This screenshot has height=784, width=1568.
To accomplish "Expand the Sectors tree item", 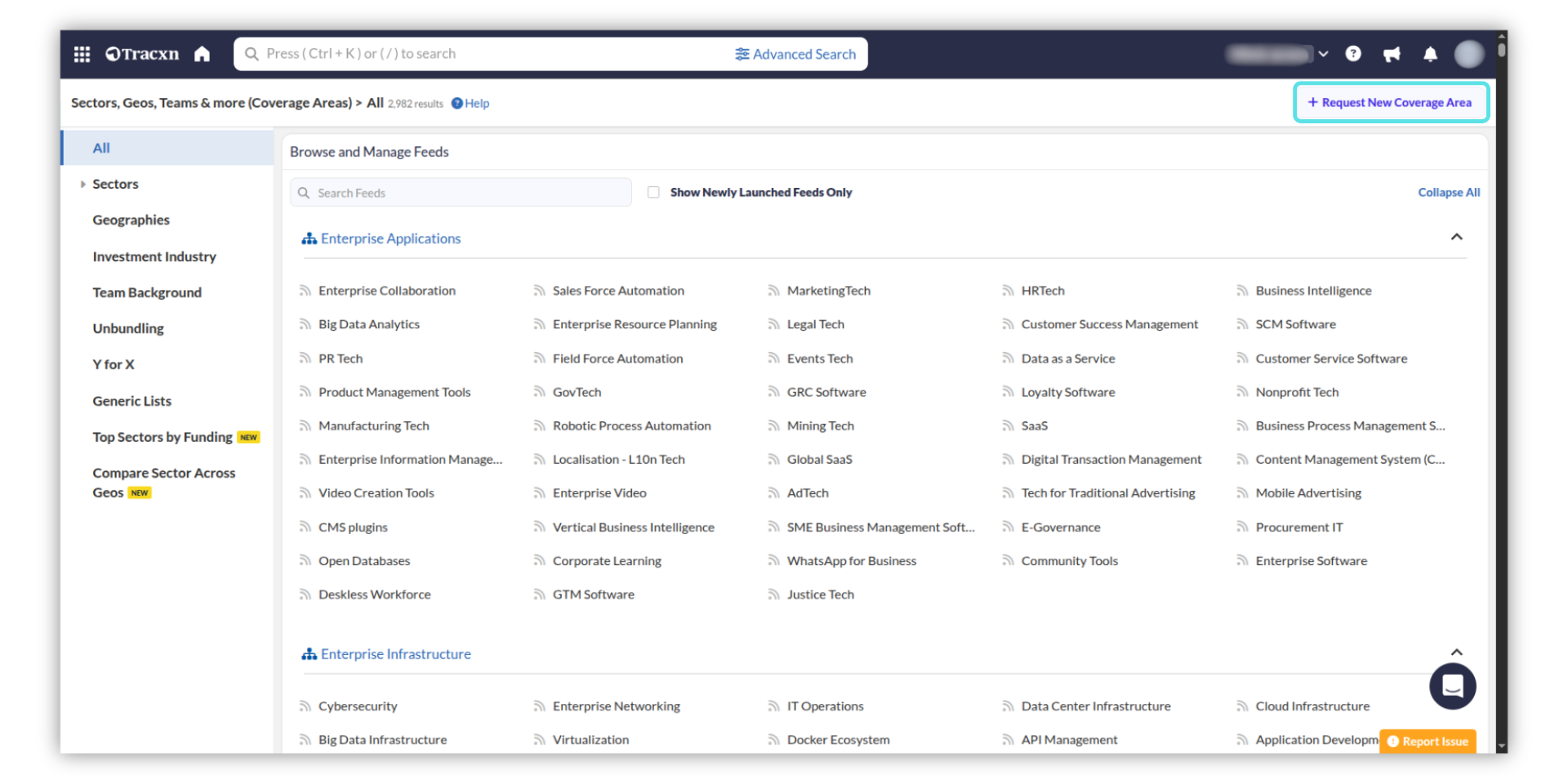I will click(83, 185).
